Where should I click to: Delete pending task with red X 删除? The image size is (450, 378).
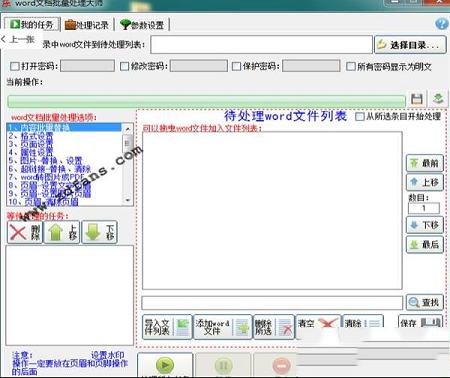coord(25,232)
